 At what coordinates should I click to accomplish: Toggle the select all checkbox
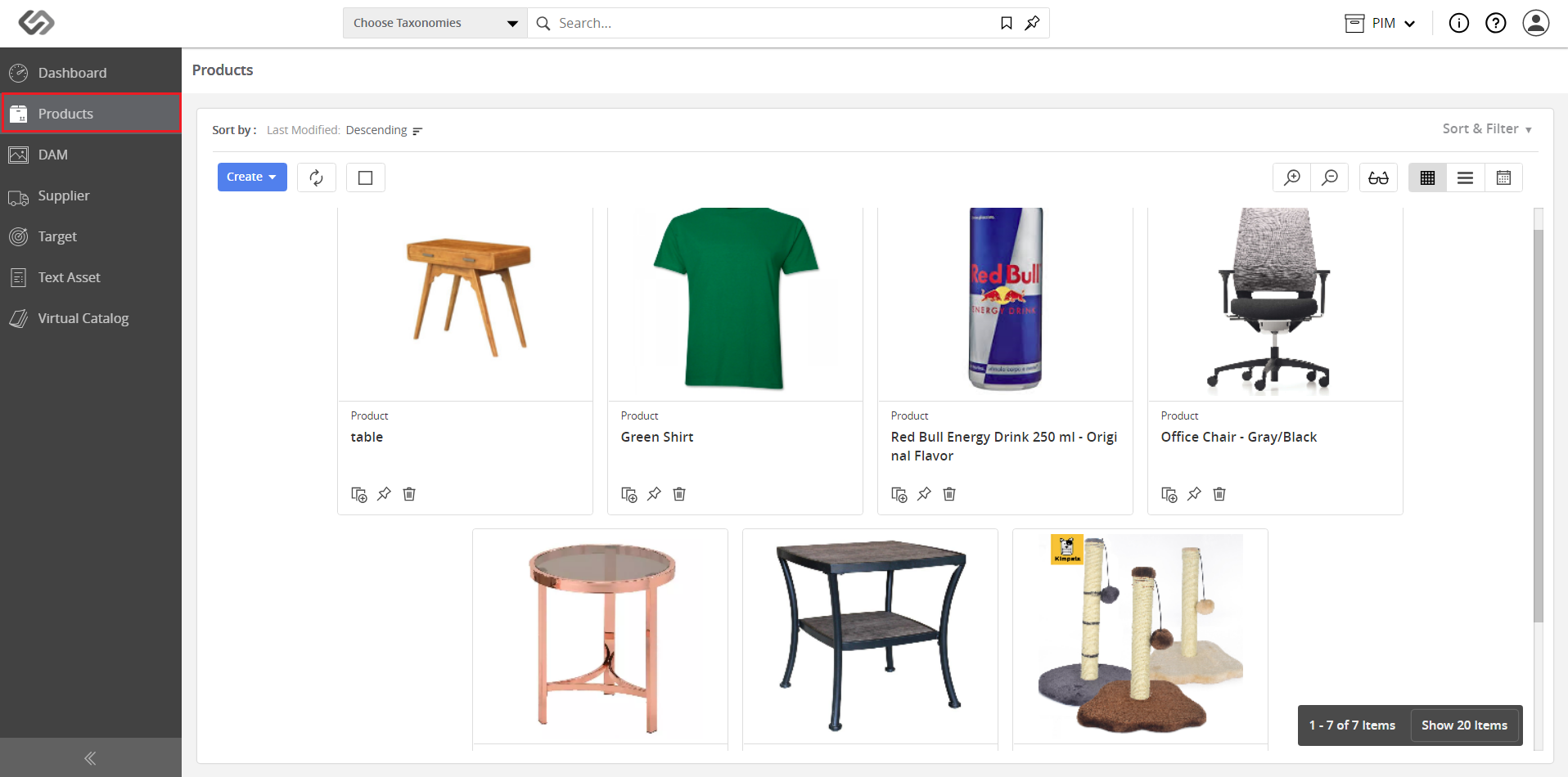[366, 177]
